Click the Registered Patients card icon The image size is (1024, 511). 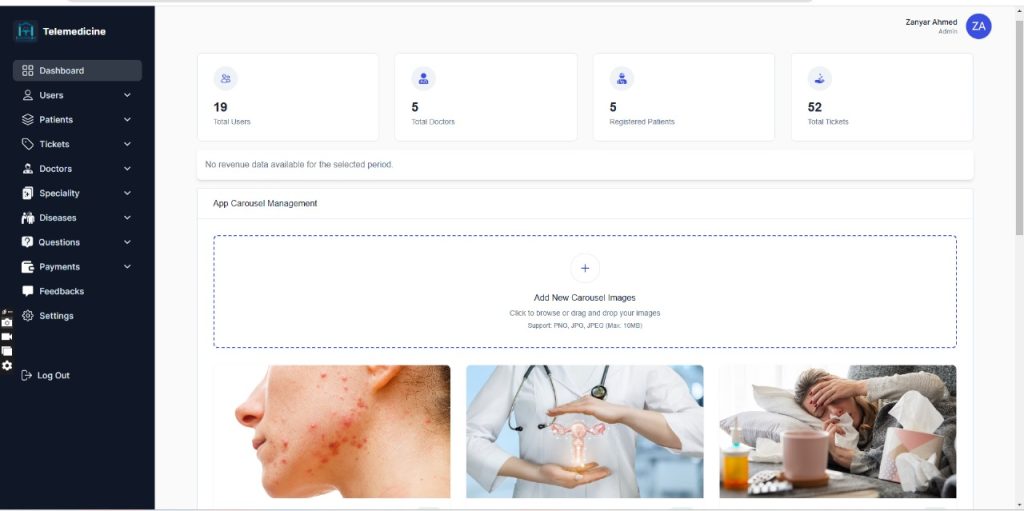(x=621, y=78)
